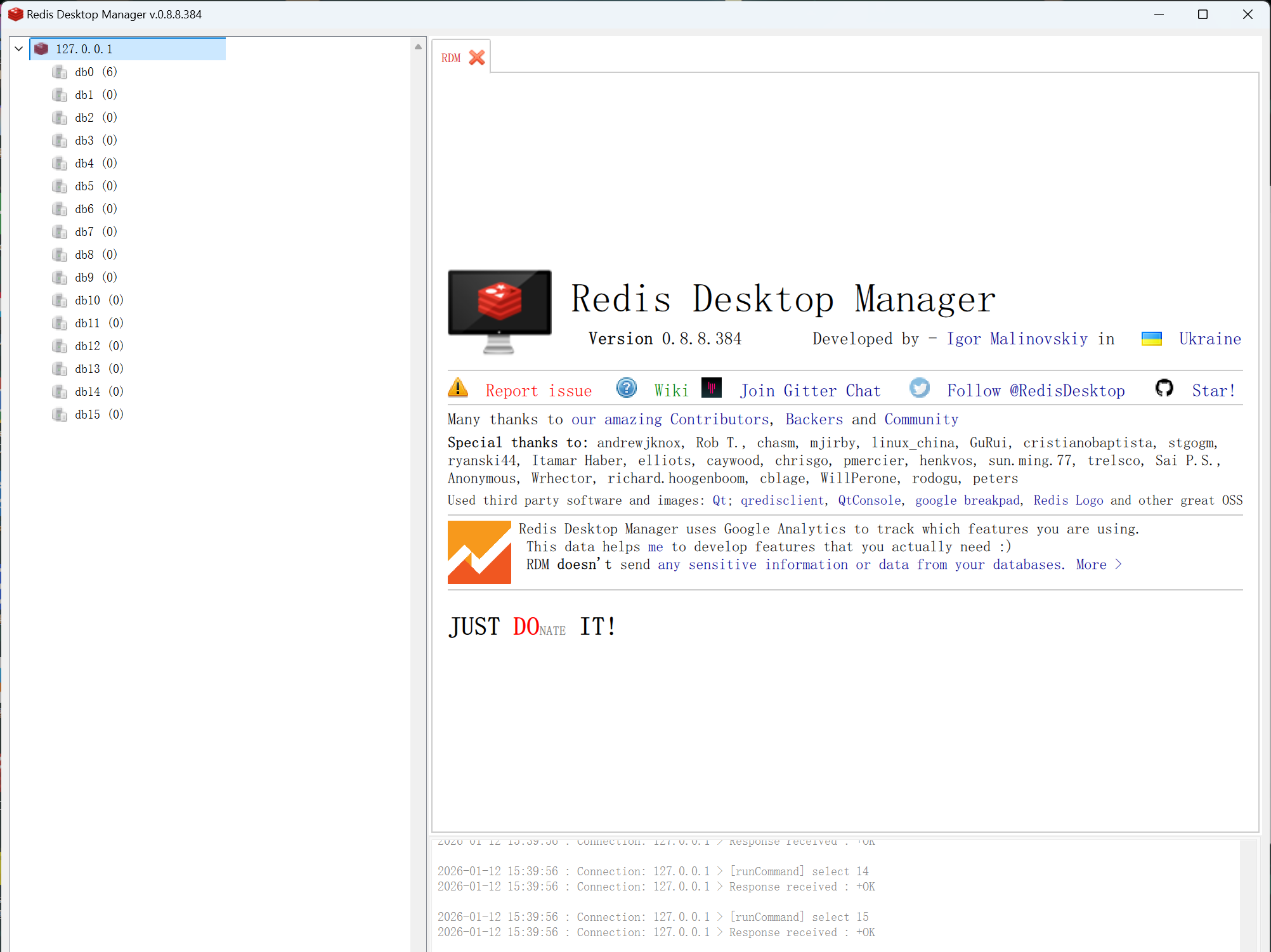Click the db0 database icon

(x=60, y=72)
